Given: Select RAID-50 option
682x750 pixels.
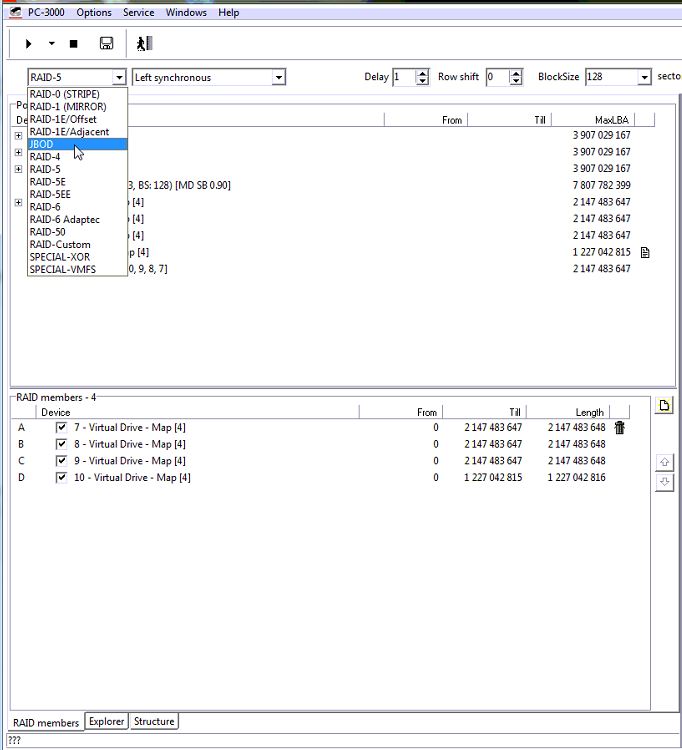Looking at the screenshot, I should 77,232.
